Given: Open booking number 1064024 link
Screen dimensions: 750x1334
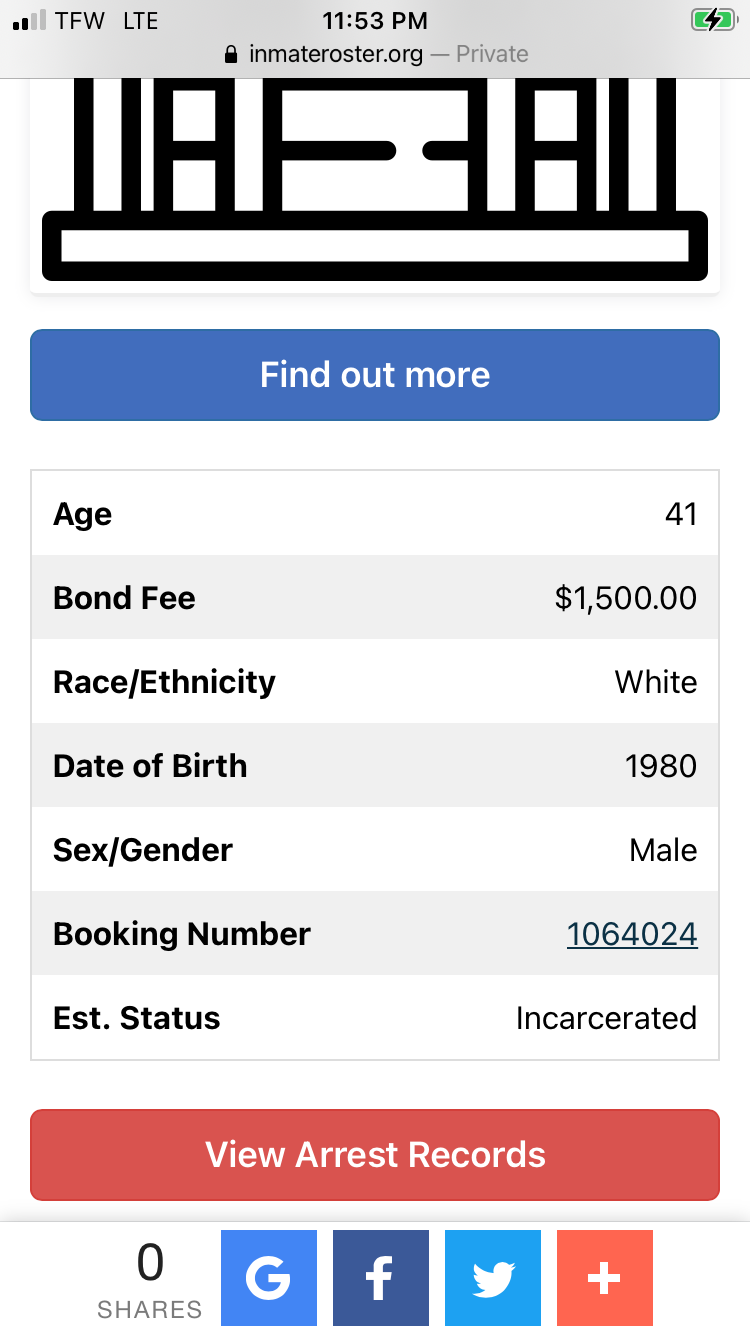Looking at the screenshot, I should pyautogui.click(x=632, y=934).
